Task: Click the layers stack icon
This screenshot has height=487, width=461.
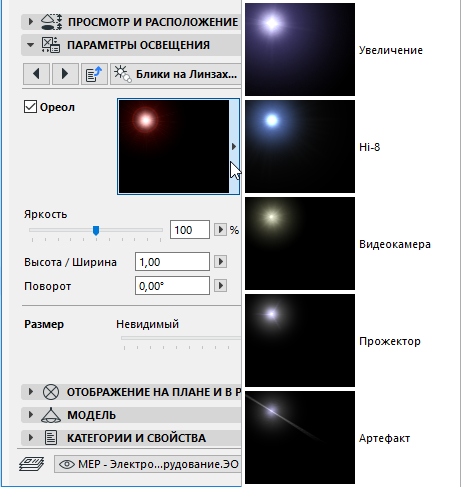Action: tap(32, 464)
